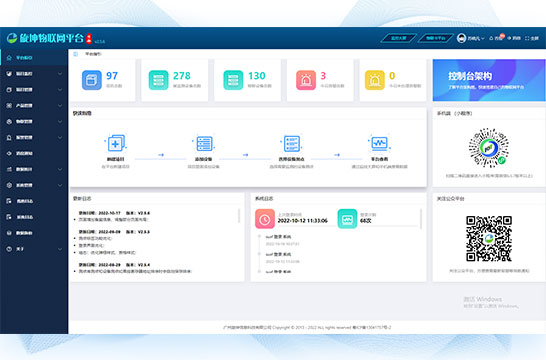Click the teal login count icon

[x=347, y=219]
